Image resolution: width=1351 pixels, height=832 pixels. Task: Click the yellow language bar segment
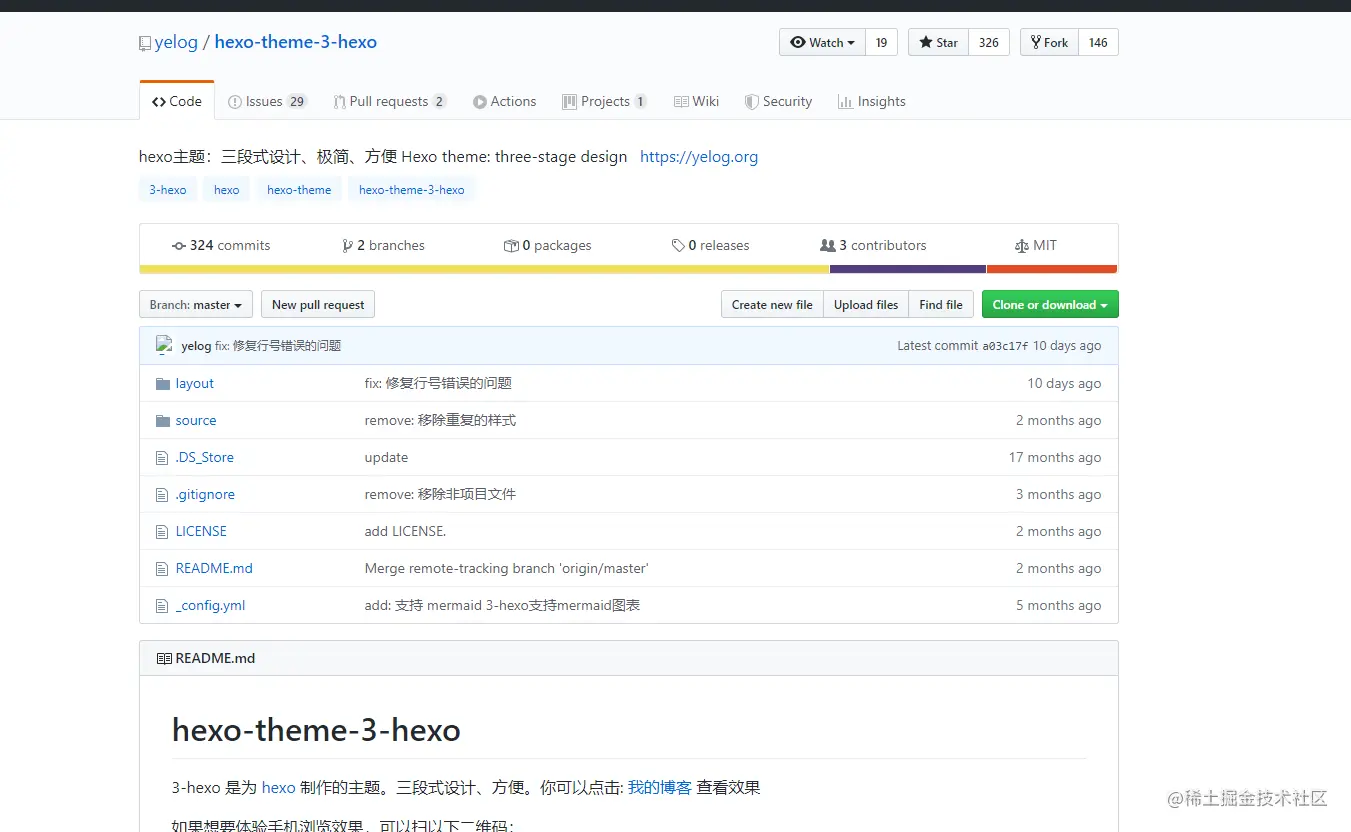[484, 269]
